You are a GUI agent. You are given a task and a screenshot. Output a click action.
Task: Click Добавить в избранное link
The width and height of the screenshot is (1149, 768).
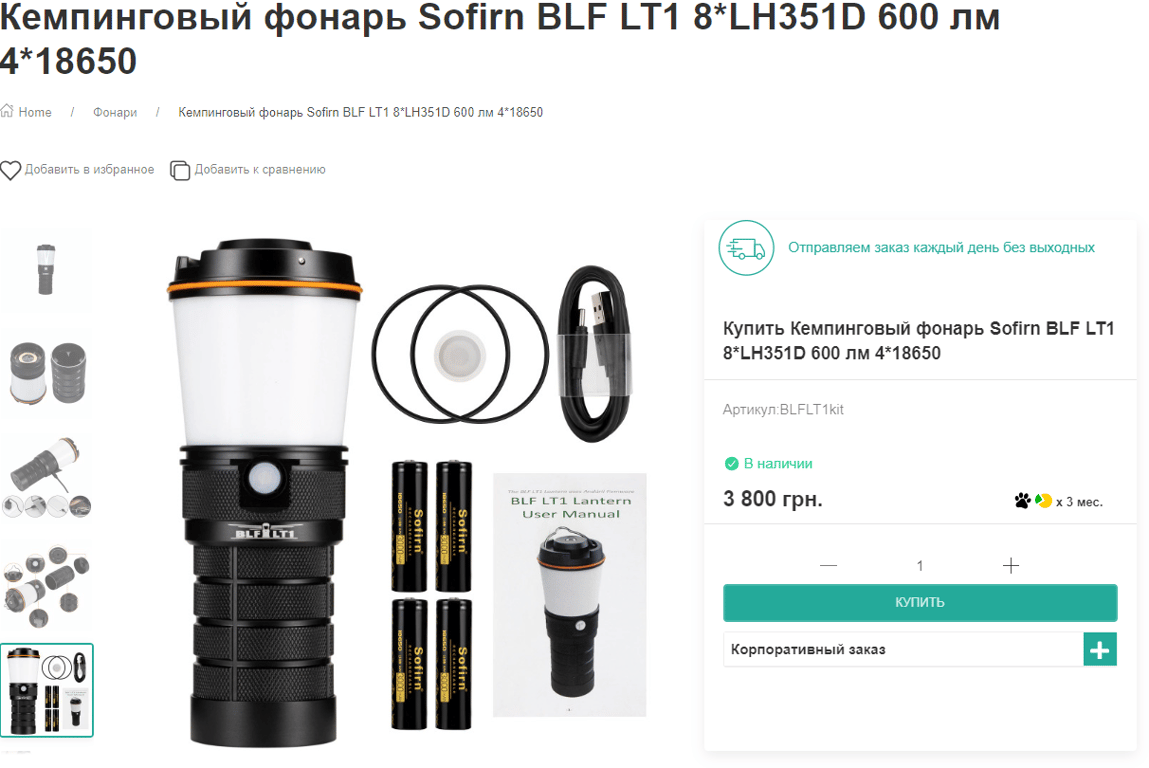89,169
